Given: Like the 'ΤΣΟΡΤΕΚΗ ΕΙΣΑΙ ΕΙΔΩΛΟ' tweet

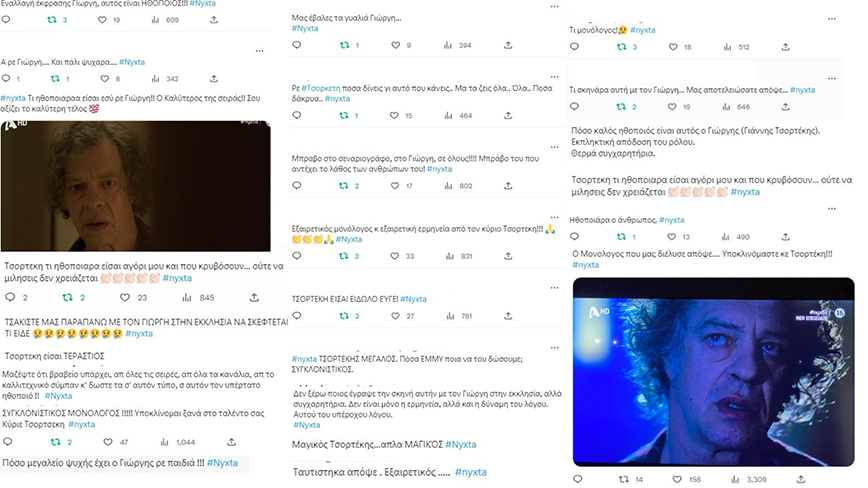Looking at the screenshot, I should point(395,316).
